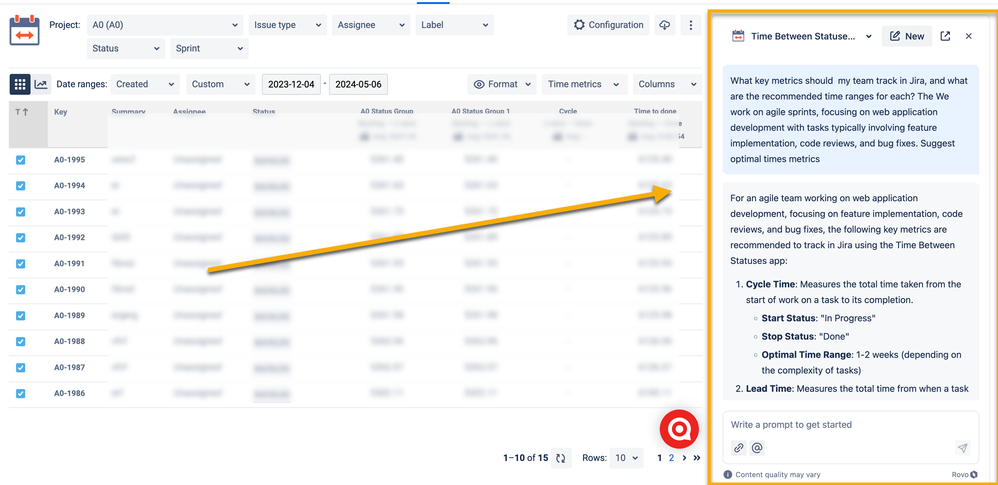Click the refresh icon next to 1–10 of 15
Viewport: 998px width, 485px height.
(561, 458)
